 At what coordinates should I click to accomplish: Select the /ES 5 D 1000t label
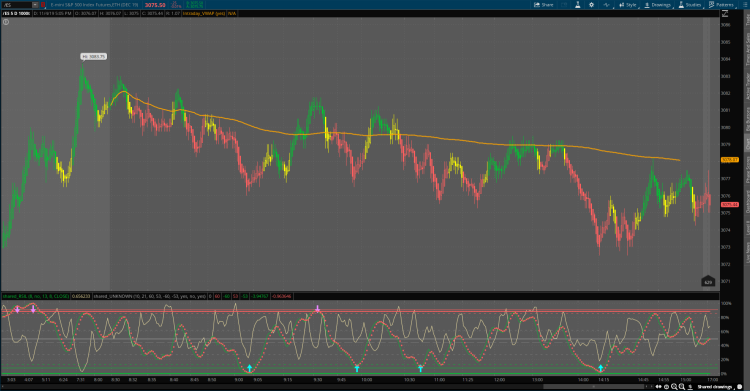(x=17, y=13)
